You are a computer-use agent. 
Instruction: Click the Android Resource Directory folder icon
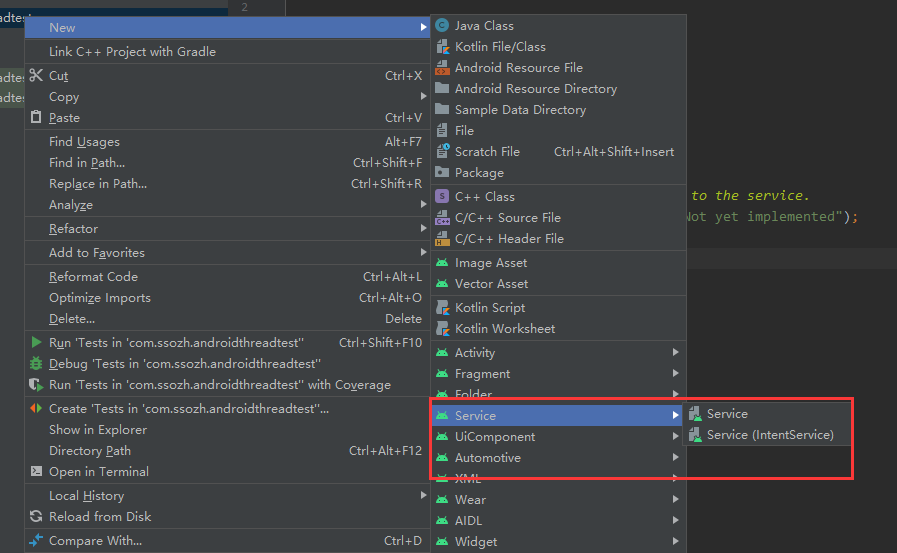click(x=442, y=89)
